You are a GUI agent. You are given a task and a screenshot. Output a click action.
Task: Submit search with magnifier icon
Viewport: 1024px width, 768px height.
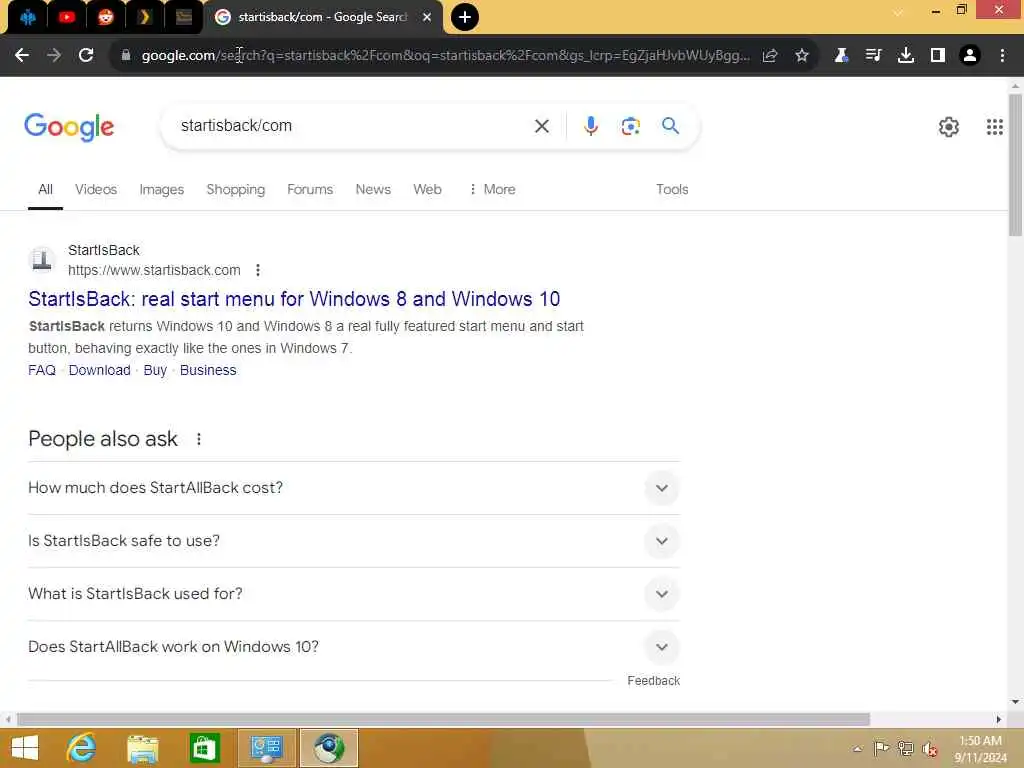[x=671, y=125]
